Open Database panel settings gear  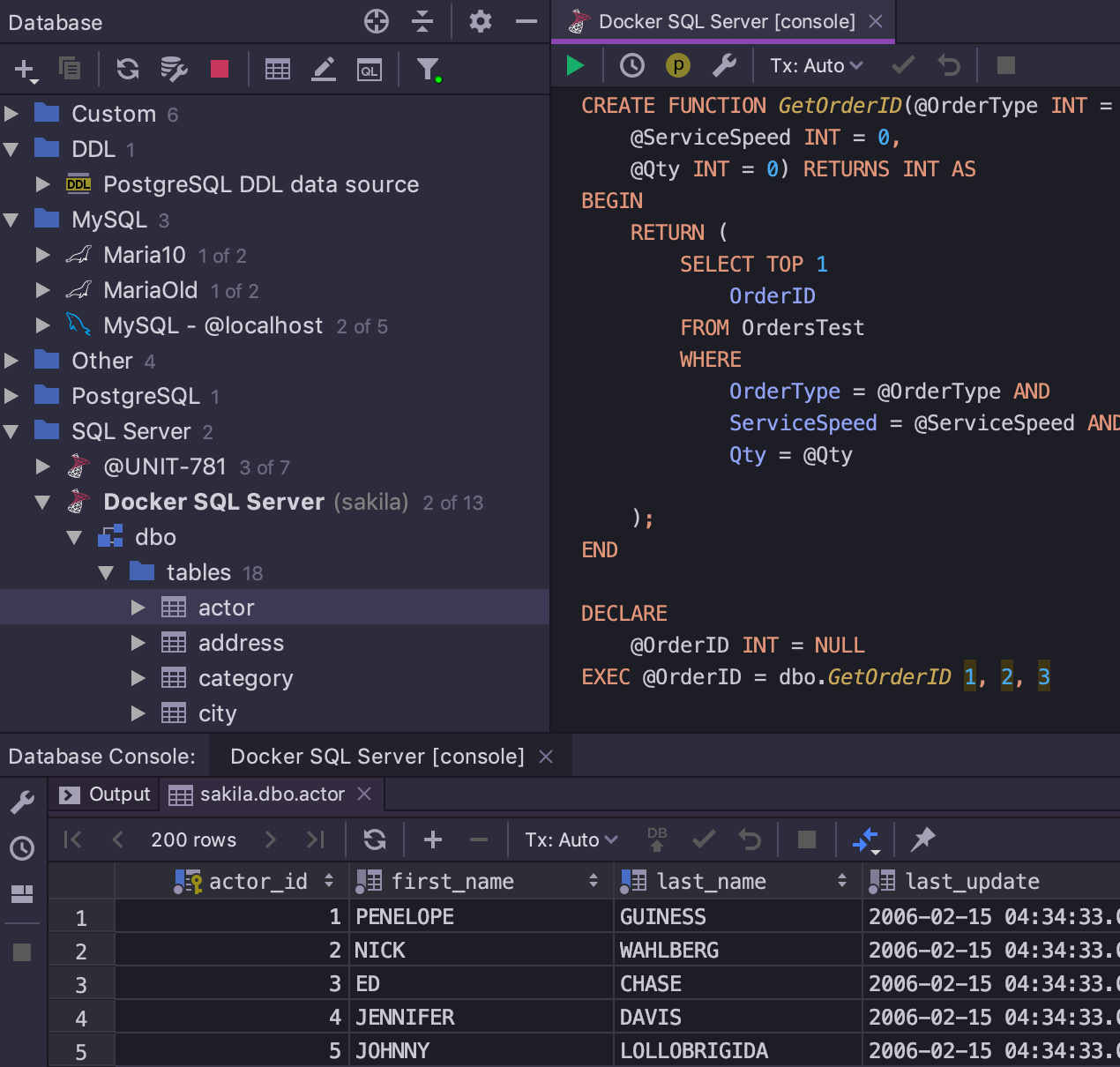pyautogui.click(x=481, y=21)
